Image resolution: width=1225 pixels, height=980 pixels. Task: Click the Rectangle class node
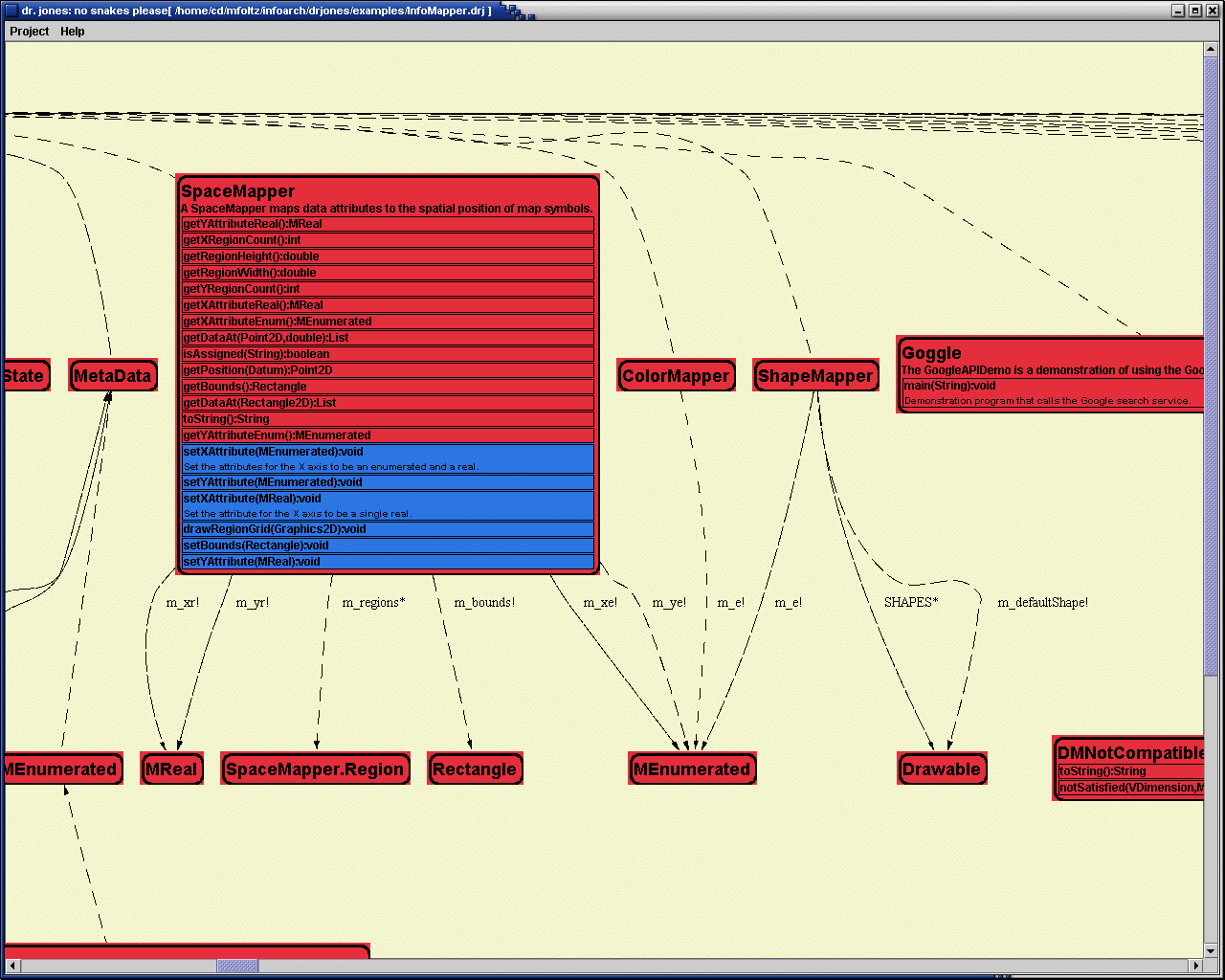475,768
